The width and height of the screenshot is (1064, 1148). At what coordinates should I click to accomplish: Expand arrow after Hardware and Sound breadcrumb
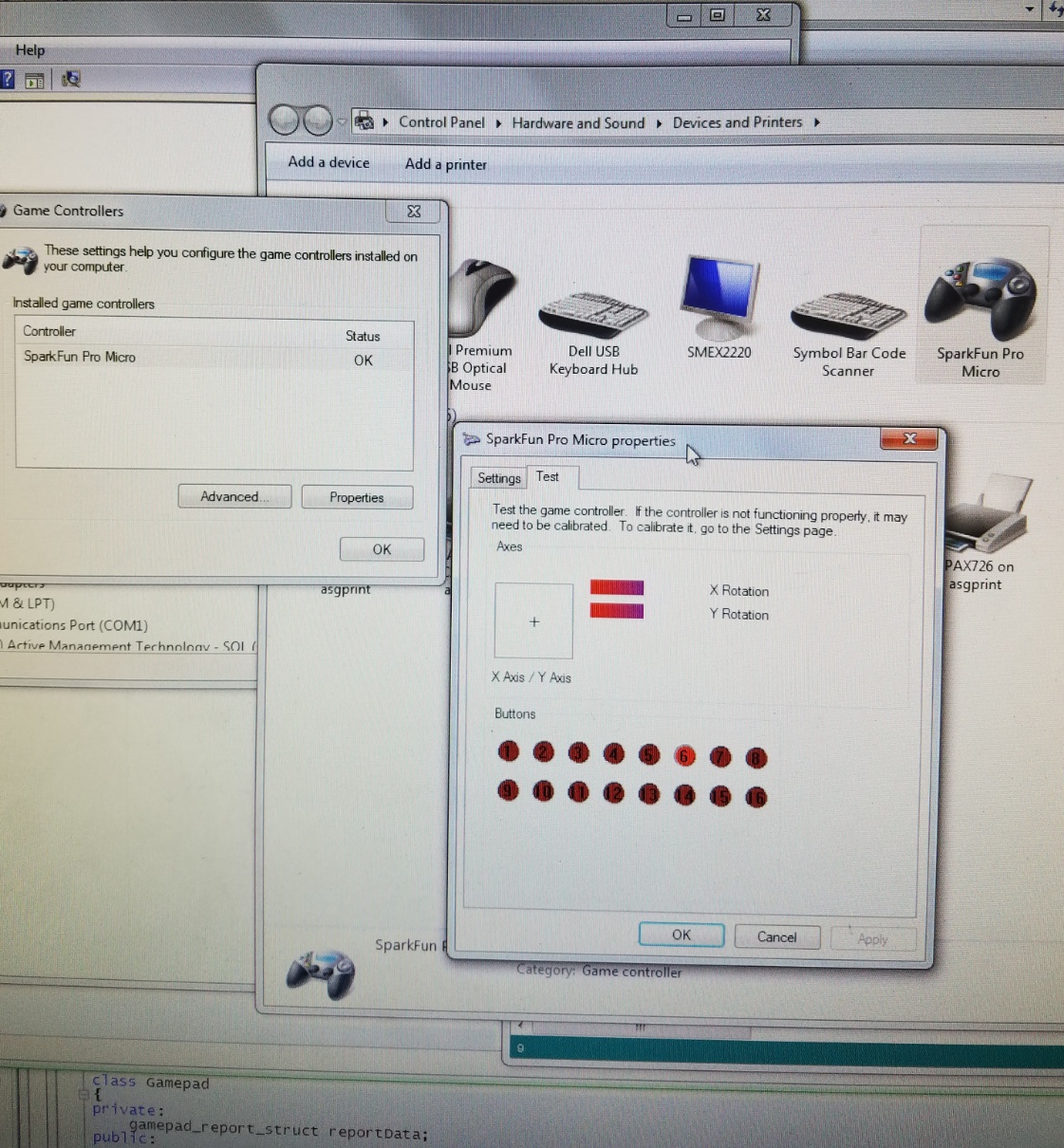click(659, 123)
